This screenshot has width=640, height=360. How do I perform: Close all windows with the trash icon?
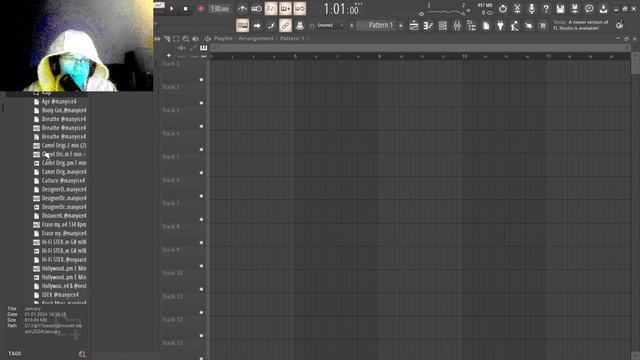click(543, 26)
